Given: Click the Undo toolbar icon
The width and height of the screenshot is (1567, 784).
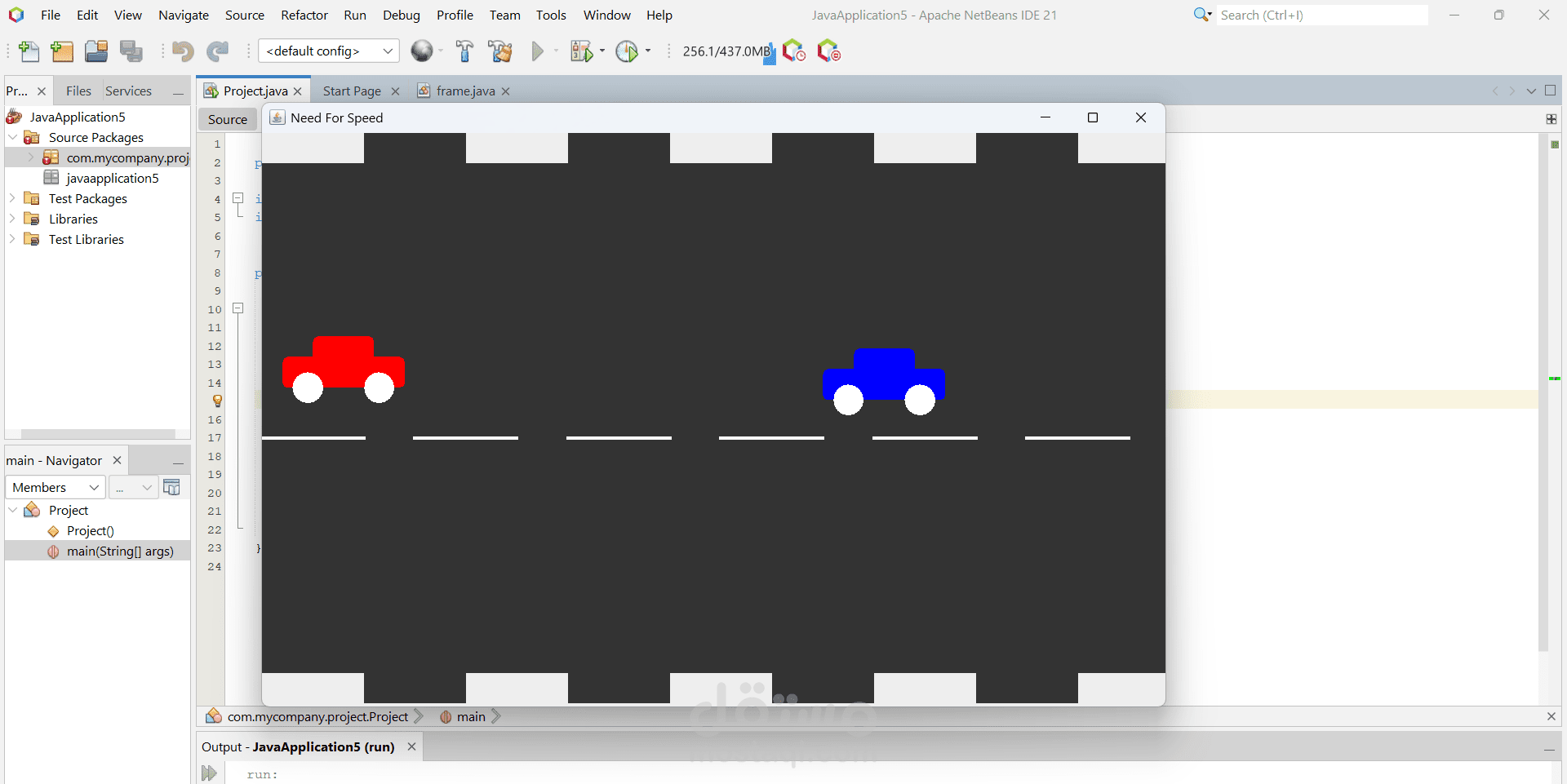Looking at the screenshot, I should click(183, 51).
